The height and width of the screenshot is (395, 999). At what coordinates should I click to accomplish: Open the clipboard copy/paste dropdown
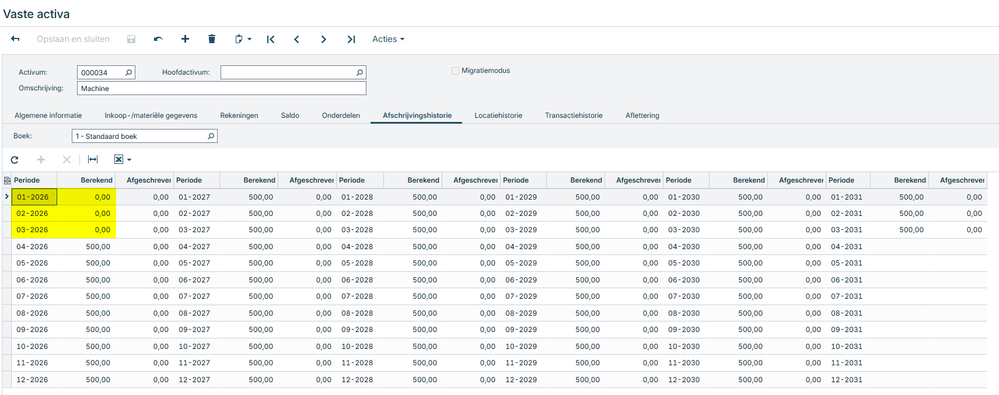point(243,40)
